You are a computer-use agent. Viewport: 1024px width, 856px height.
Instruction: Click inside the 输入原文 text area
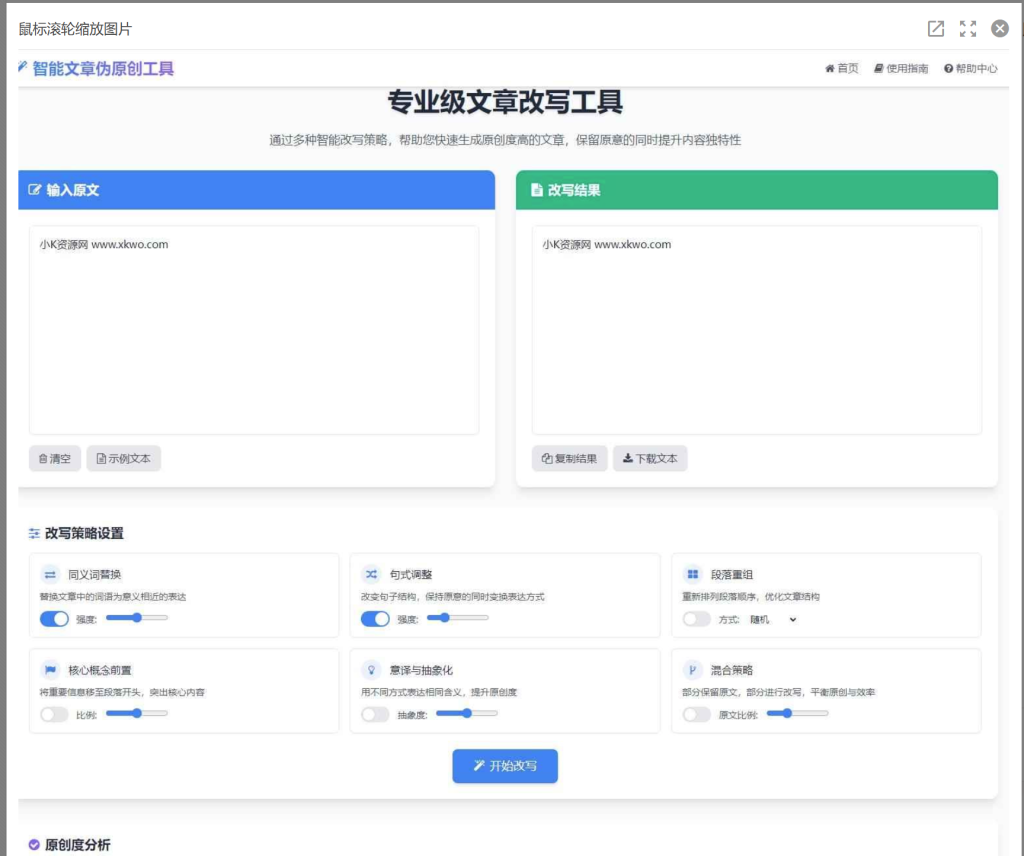pos(254,330)
